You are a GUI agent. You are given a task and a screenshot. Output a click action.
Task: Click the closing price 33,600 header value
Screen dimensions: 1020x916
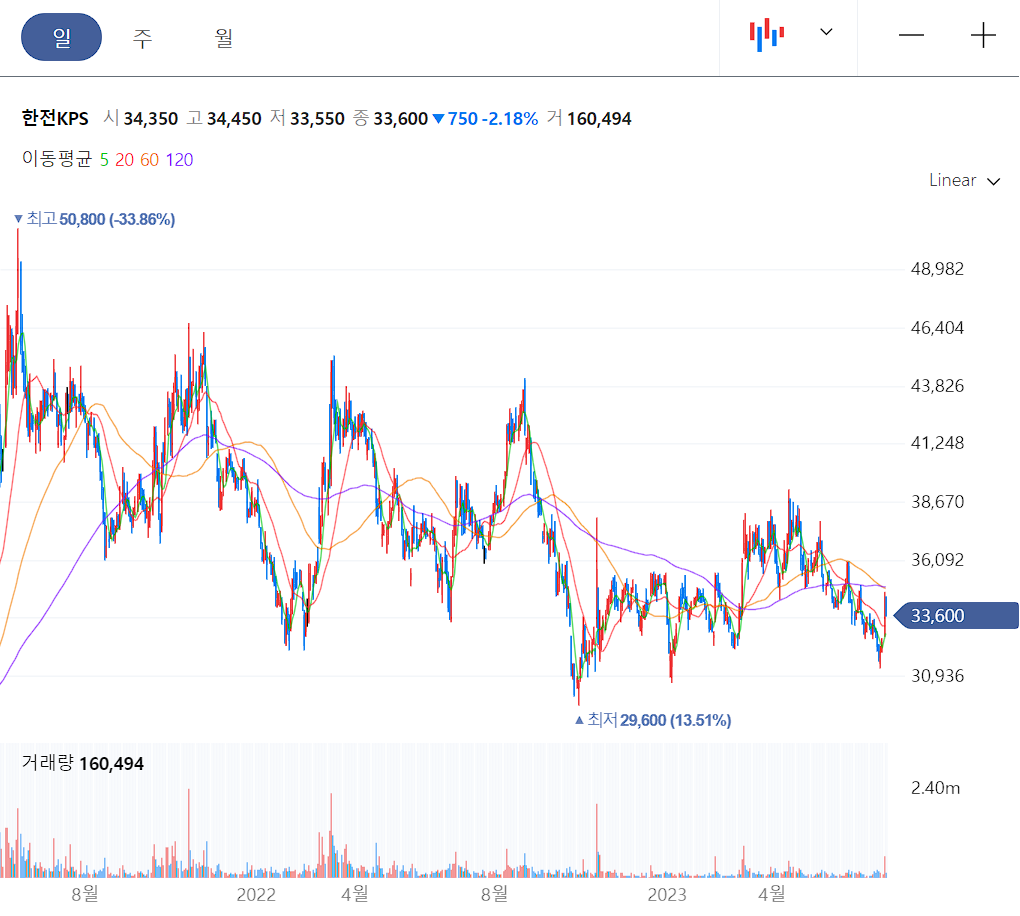pos(400,119)
